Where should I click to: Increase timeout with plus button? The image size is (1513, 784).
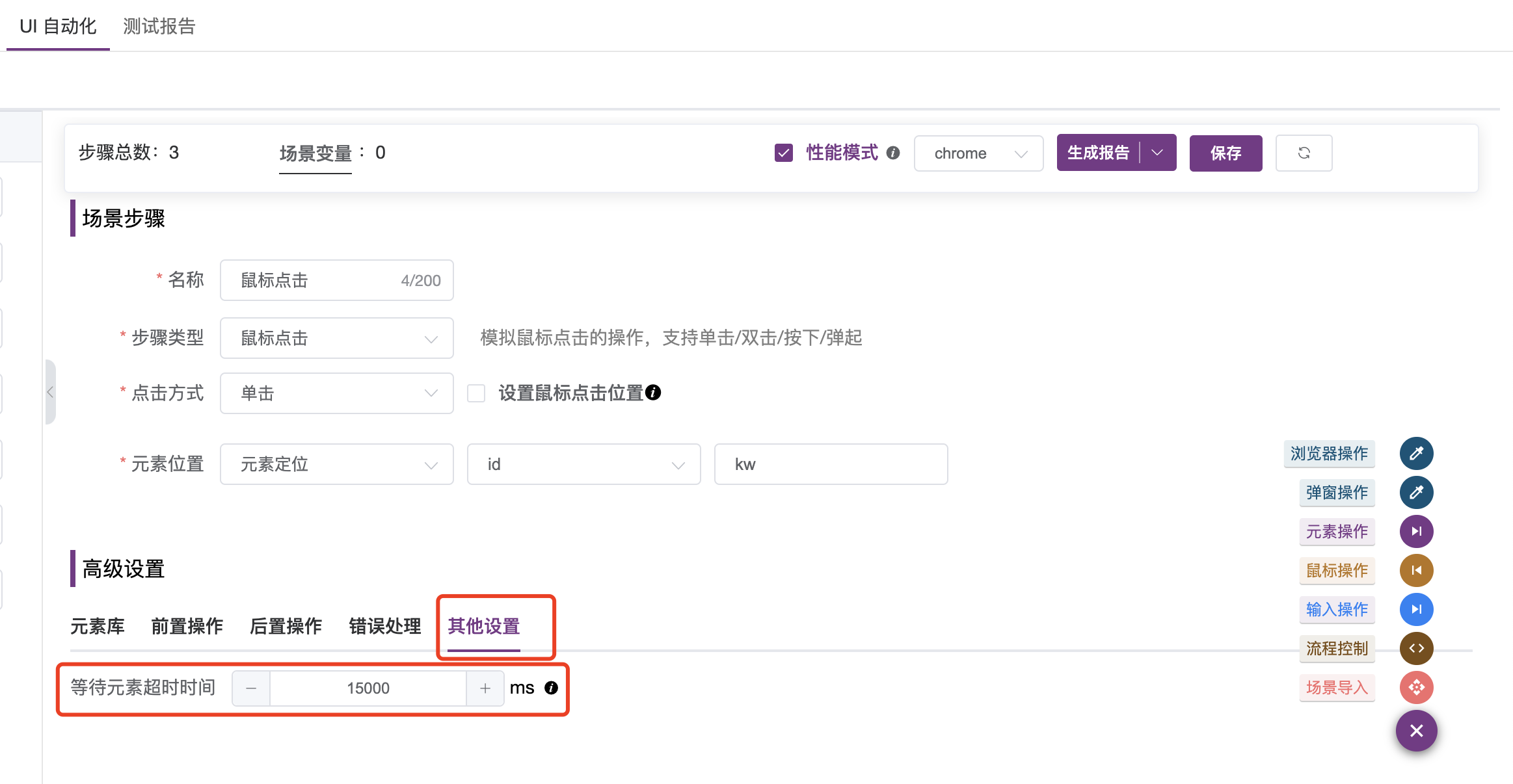click(x=485, y=688)
